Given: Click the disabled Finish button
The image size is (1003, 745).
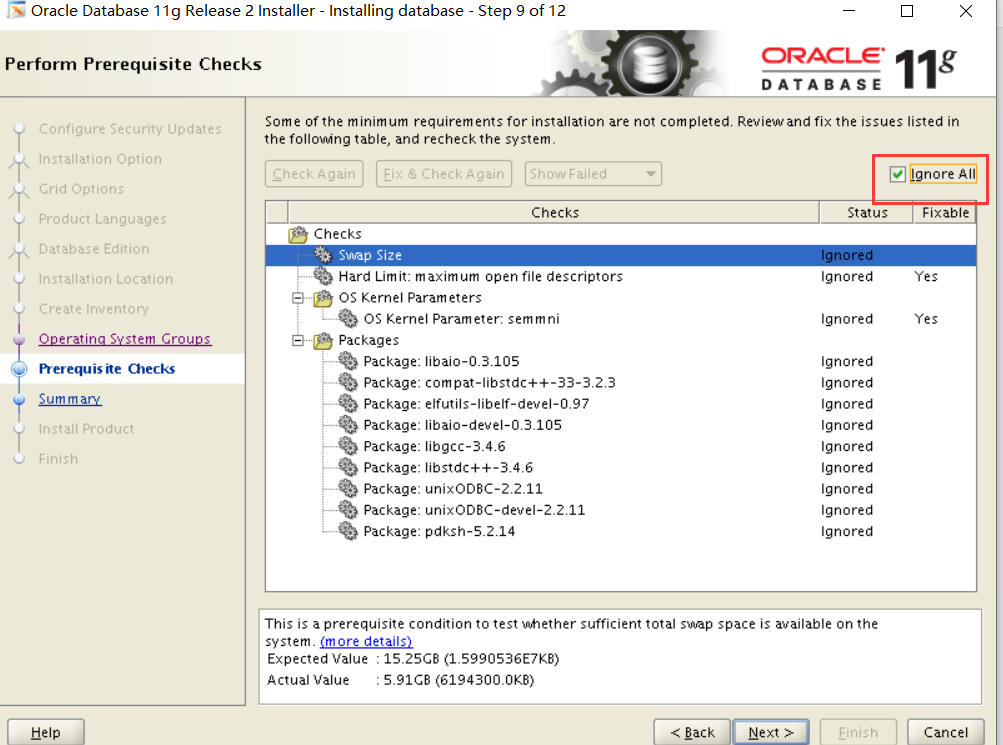Looking at the screenshot, I should (x=858, y=732).
